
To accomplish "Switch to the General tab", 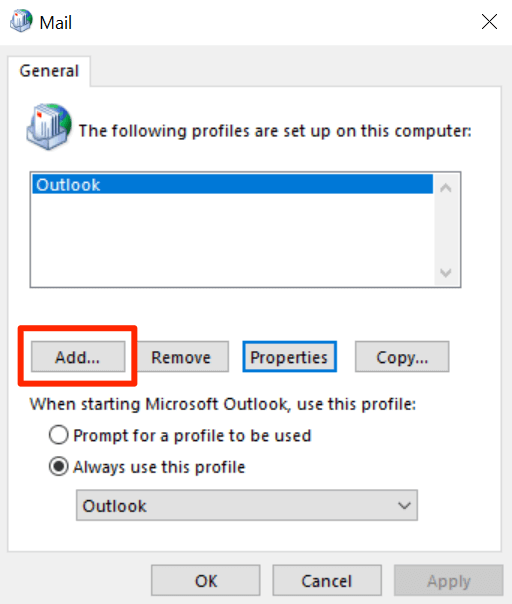I will coord(49,71).
